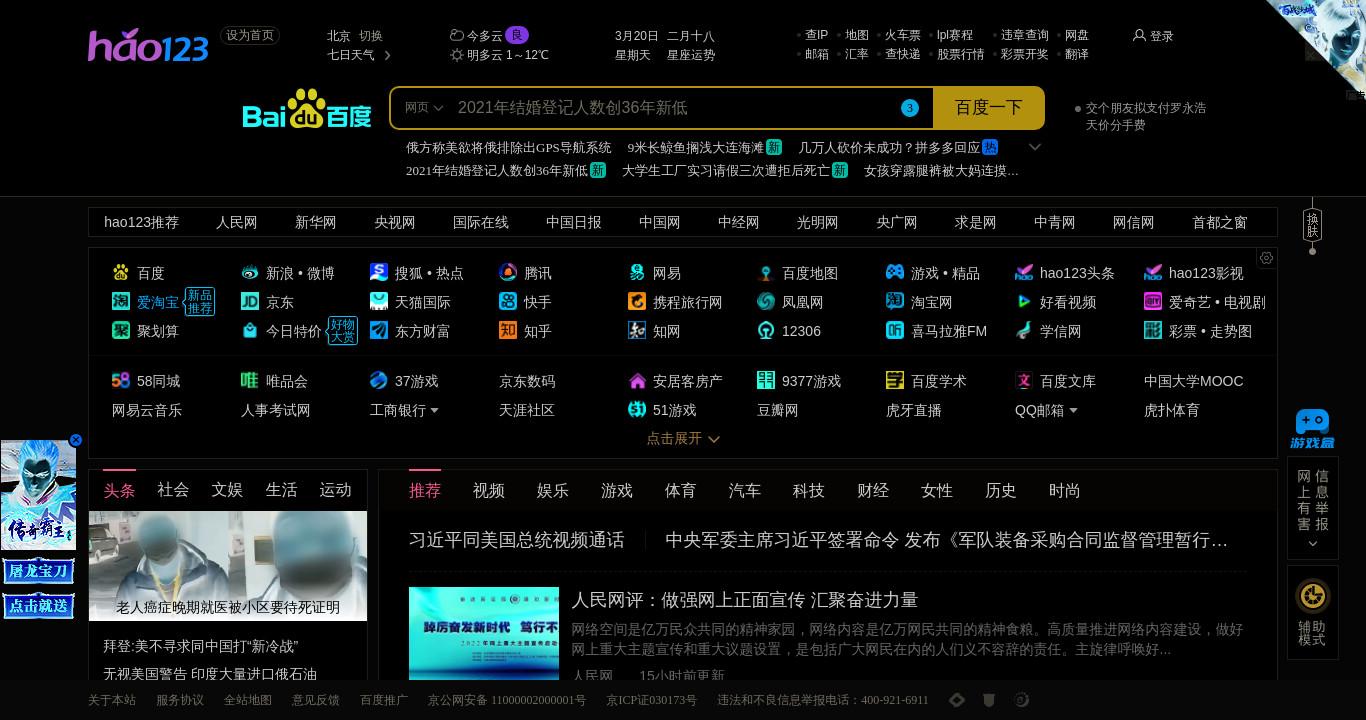Expand the 网上有害信息举报 sidebar chevron
1366x720 pixels.
click(1312, 544)
